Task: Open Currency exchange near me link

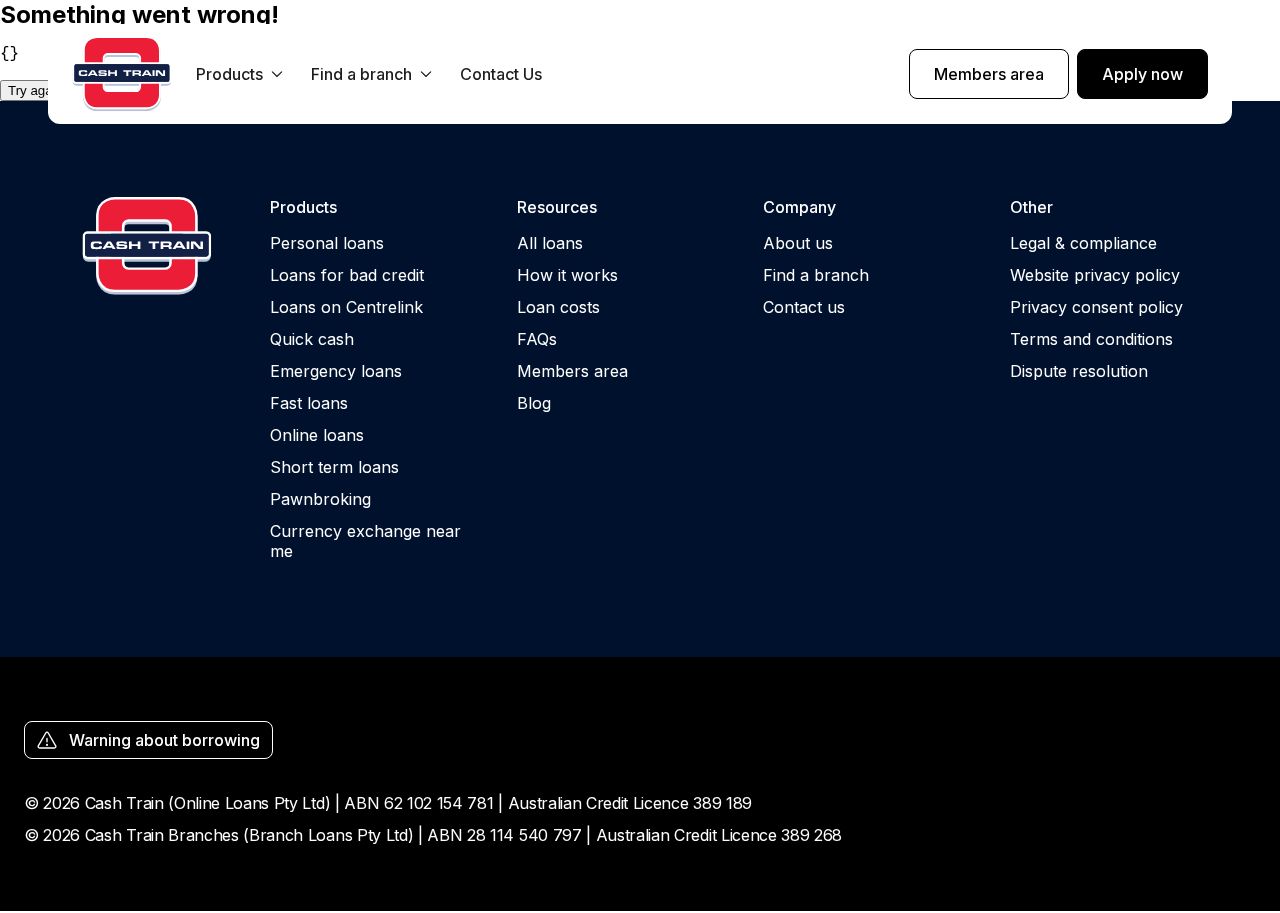Action: click(x=365, y=541)
